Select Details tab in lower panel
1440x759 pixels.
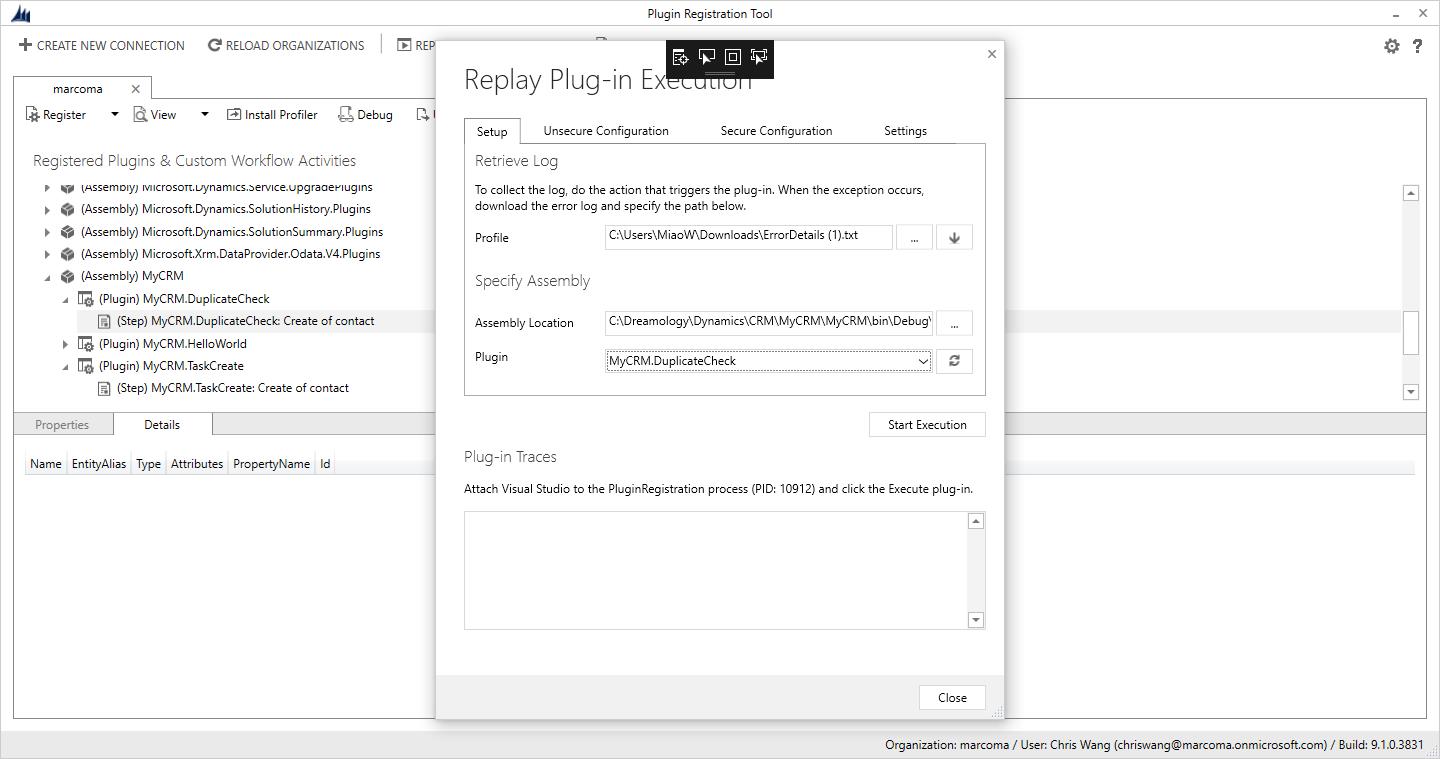(x=162, y=424)
